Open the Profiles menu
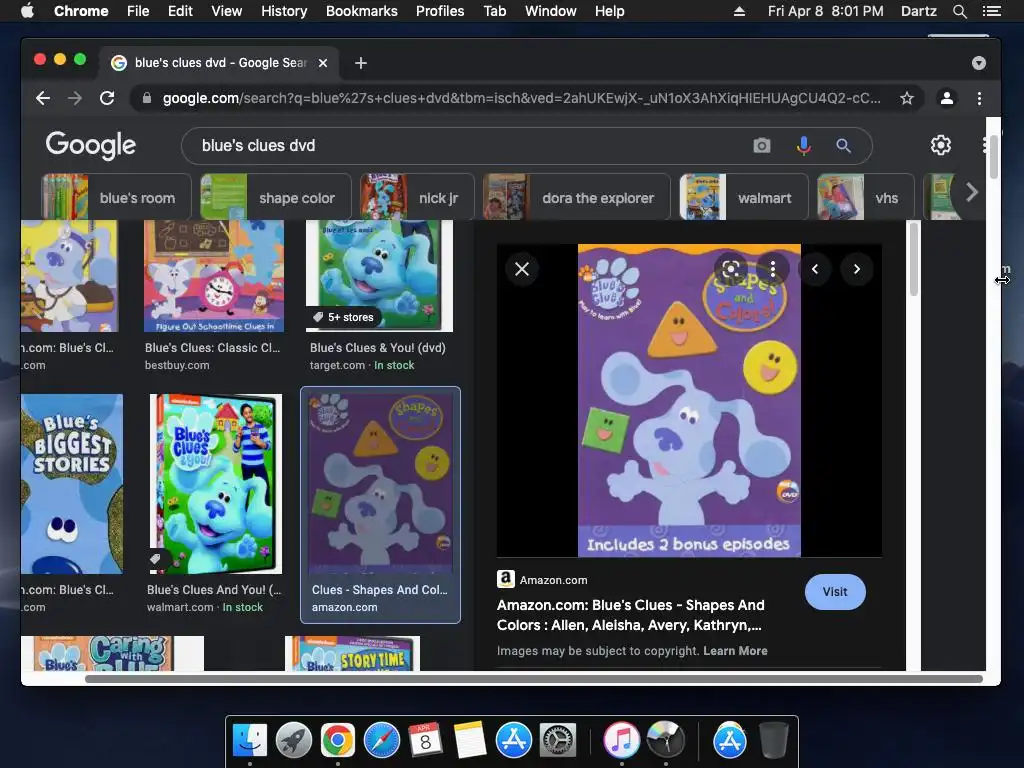Screen dimensions: 1024x768 click(x=440, y=11)
